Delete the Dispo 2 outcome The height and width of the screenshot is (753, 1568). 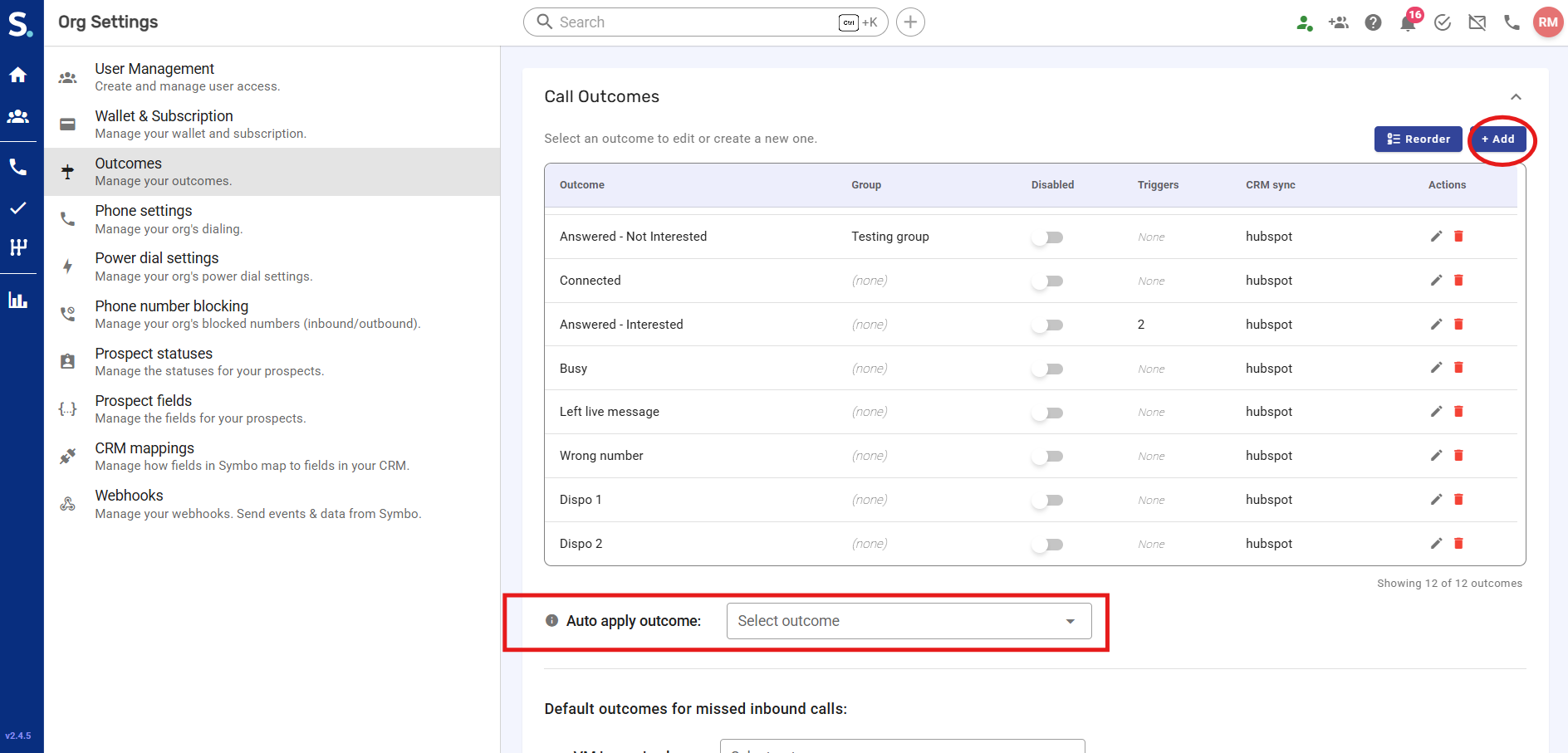click(1458, 544)
